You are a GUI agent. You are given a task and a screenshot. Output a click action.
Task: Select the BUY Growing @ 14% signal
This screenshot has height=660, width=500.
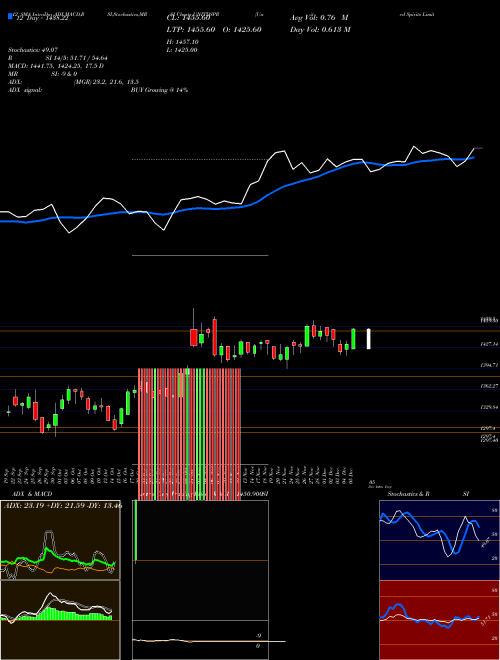(x=159, y=90)
